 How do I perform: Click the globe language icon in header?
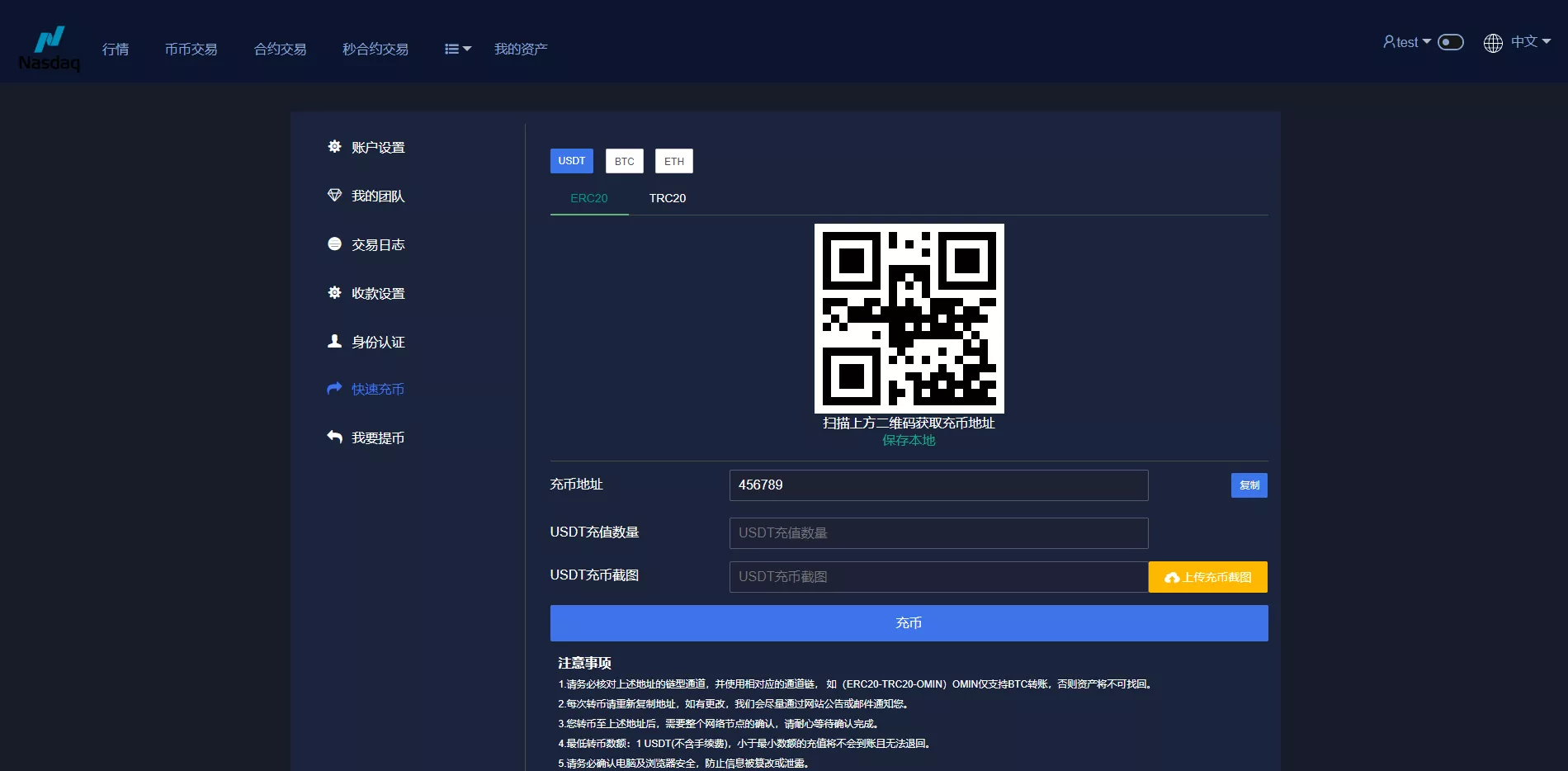tap(1492, 43)
